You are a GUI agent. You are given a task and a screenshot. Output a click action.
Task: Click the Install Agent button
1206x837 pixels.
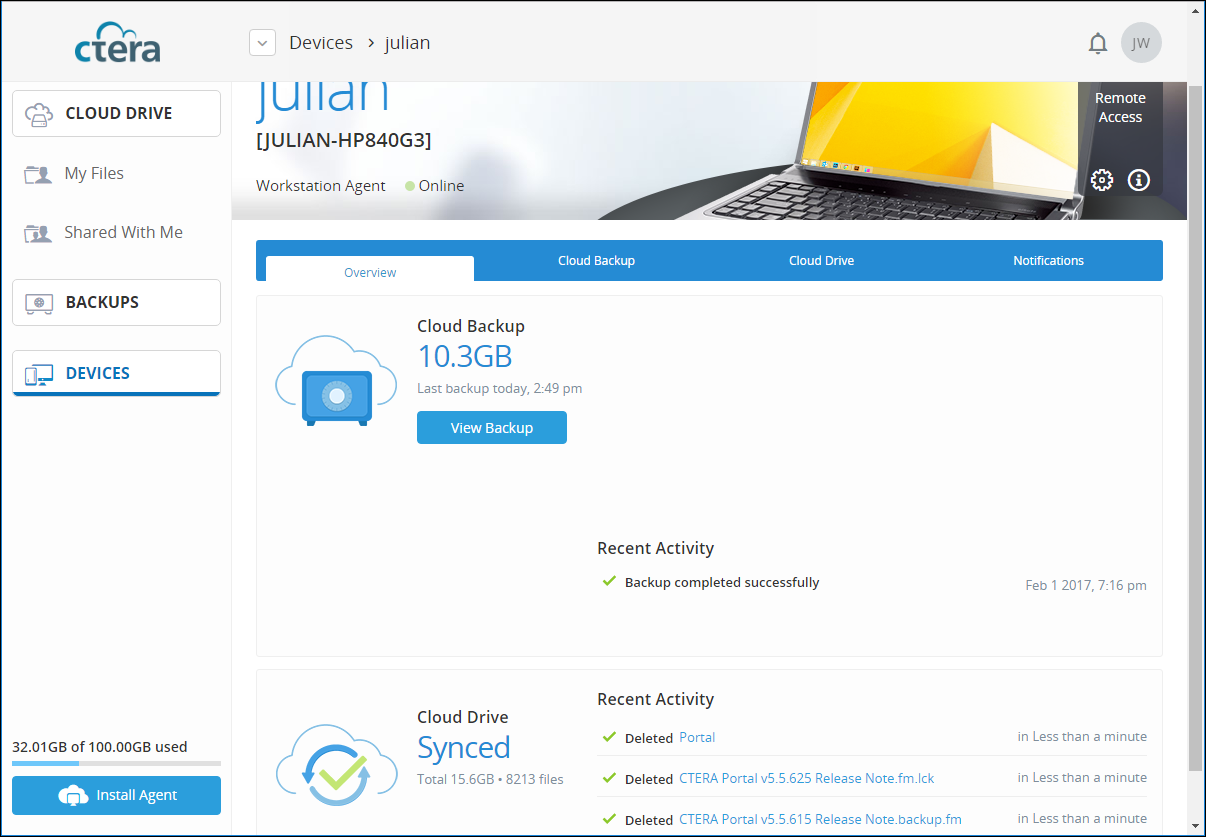[x=116, y=795]
